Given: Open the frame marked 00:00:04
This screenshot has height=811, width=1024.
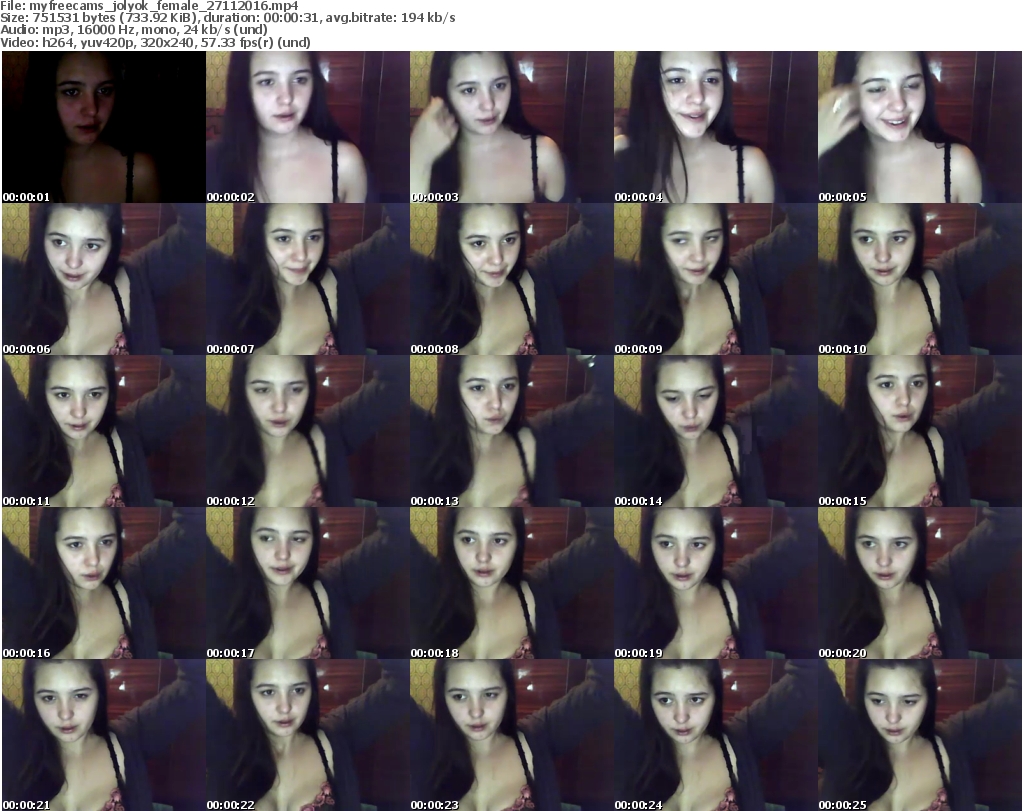Looking at the screenshot, I should pyautogui.click(x=716, y=127).
